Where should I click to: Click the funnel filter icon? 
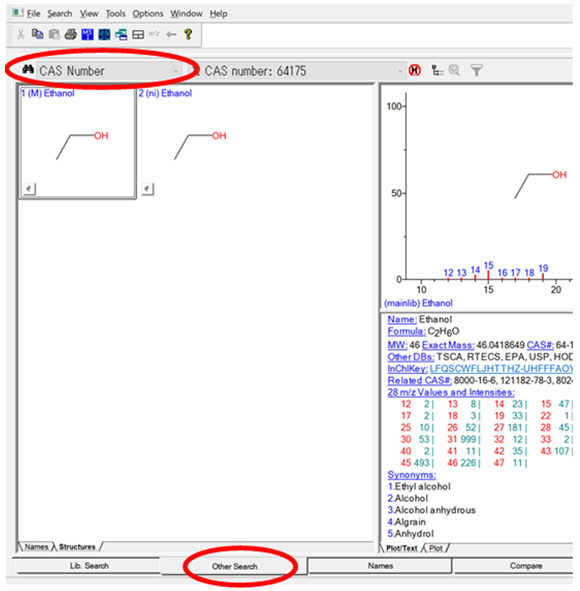(x=476, y=70)
